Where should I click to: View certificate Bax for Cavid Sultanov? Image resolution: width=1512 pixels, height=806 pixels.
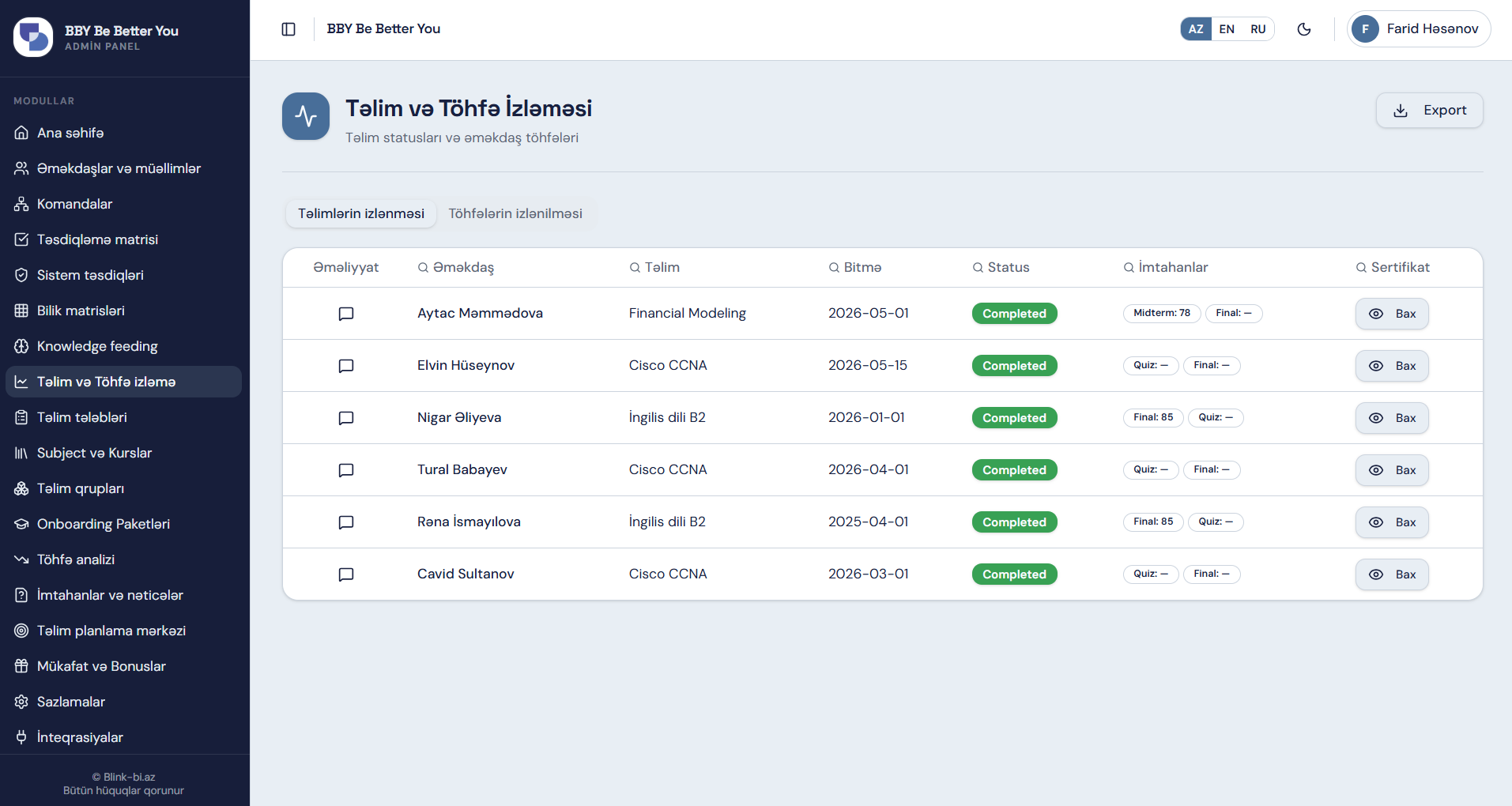(1392, 574)
